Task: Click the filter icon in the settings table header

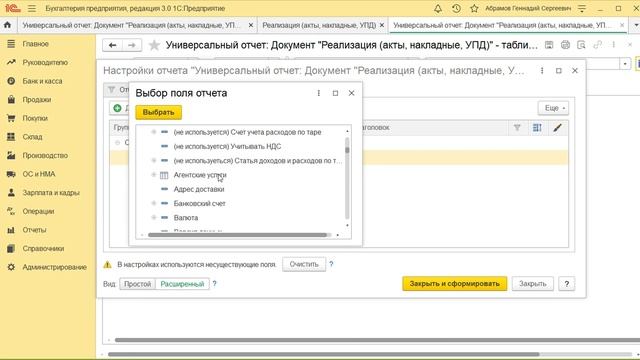Action: tap(517, 128)
